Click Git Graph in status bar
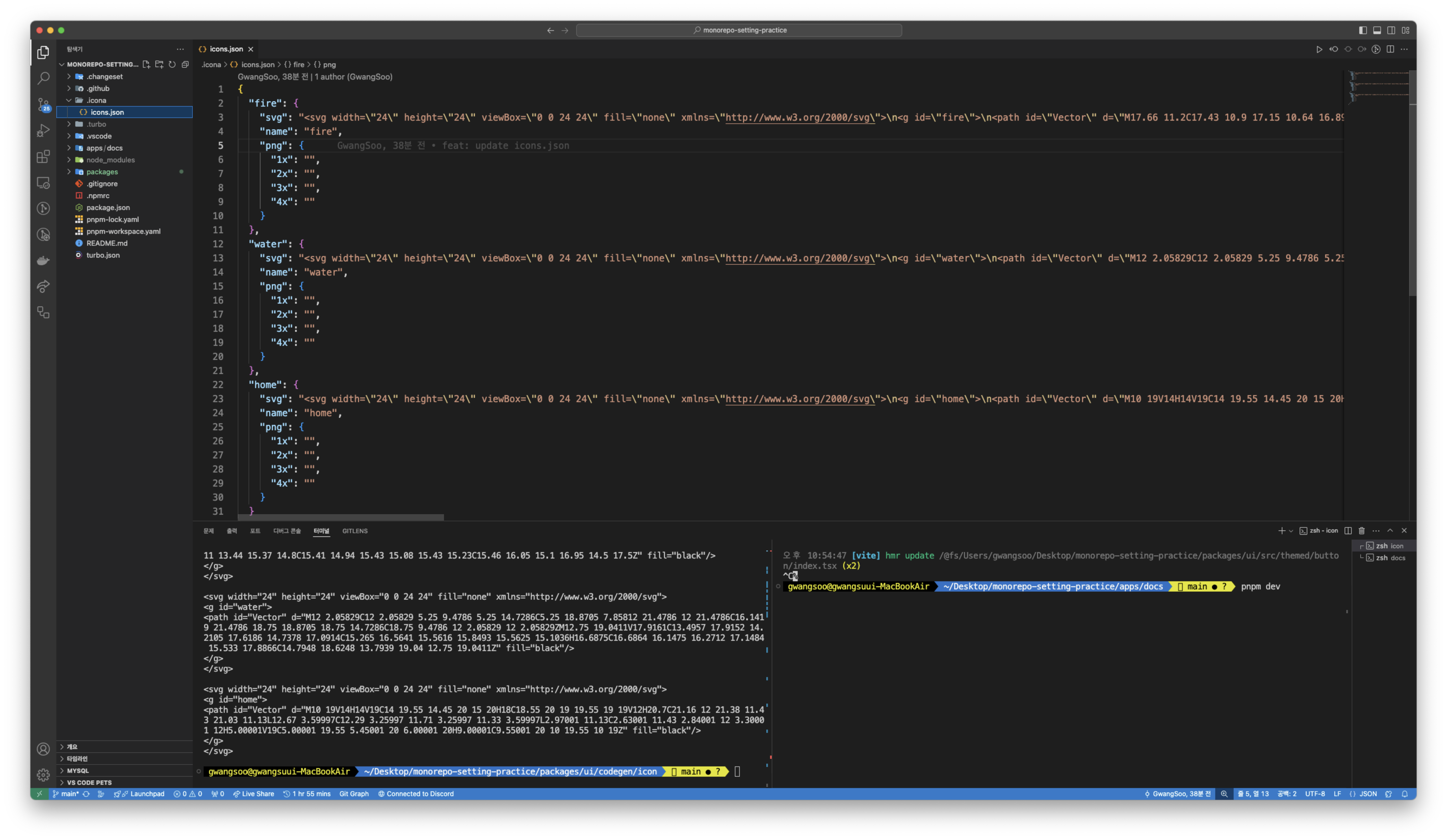The width and height of the screenshot is (1447, 840). (354, 794)
